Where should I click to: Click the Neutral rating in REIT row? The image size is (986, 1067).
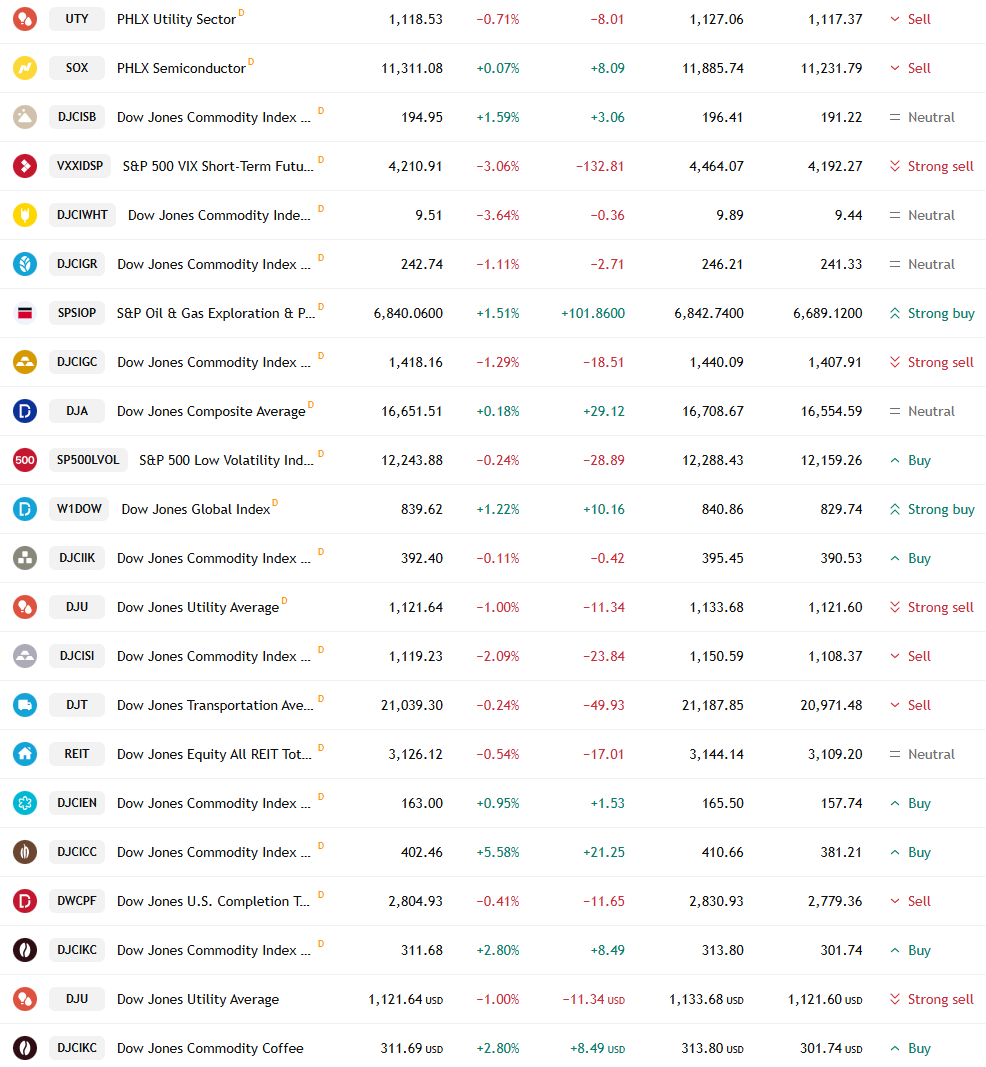pyautogui.click(x=931, y=754)
